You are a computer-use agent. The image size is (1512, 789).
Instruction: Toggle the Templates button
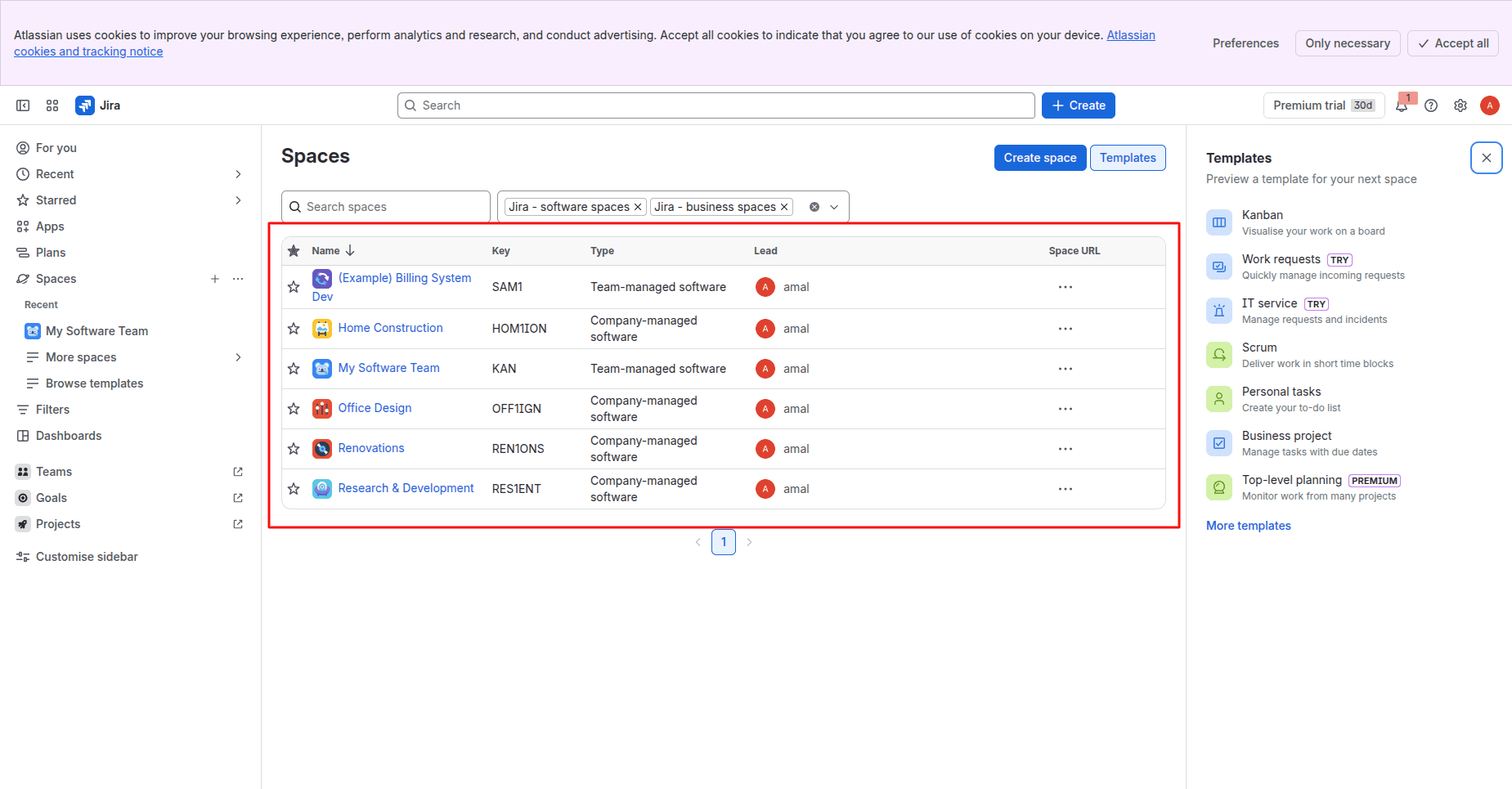(1128, 158)
